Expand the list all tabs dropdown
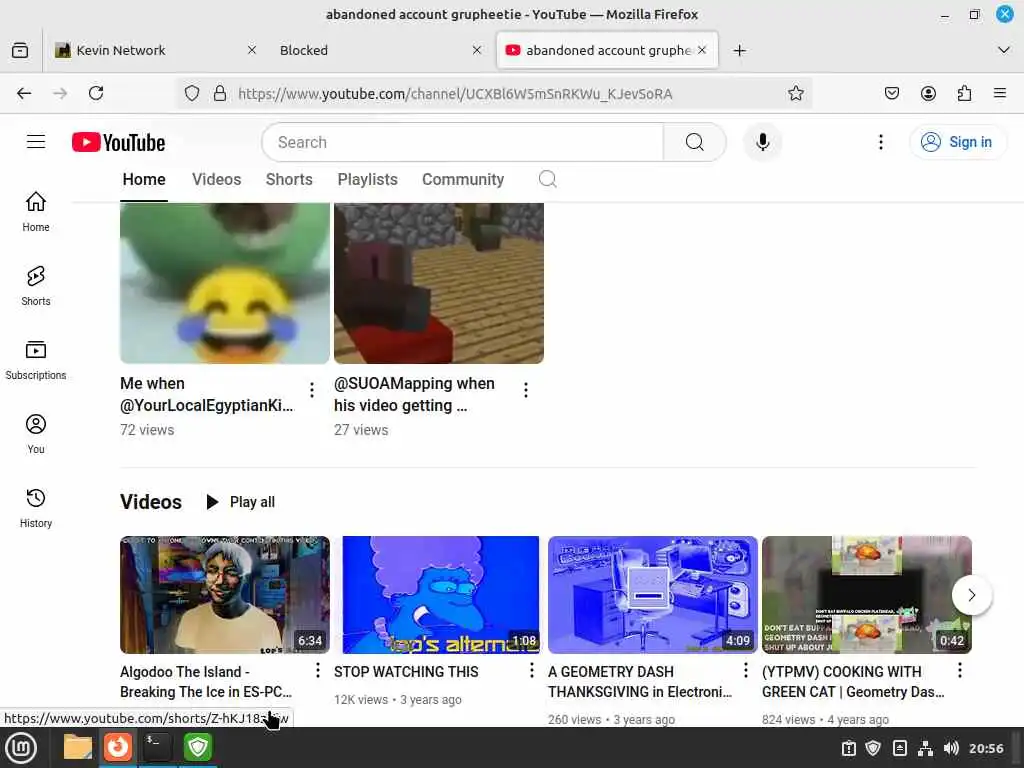The image size is (1024, 768). [x=1004, y=50]
